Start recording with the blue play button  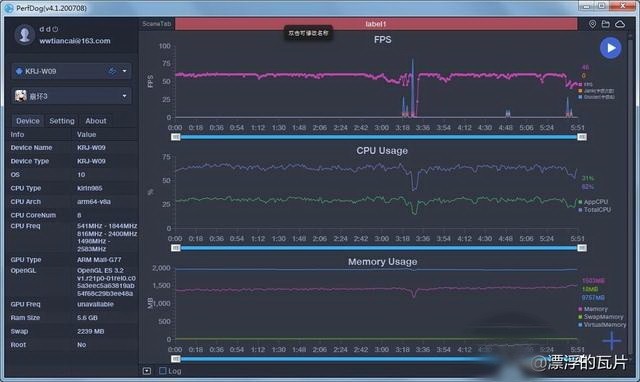point(611,48)
